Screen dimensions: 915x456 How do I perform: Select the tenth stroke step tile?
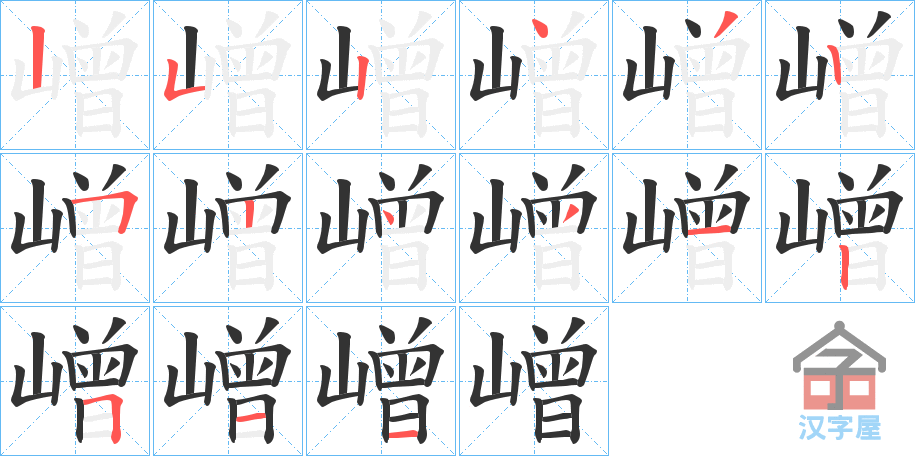(x=534, y=228)
